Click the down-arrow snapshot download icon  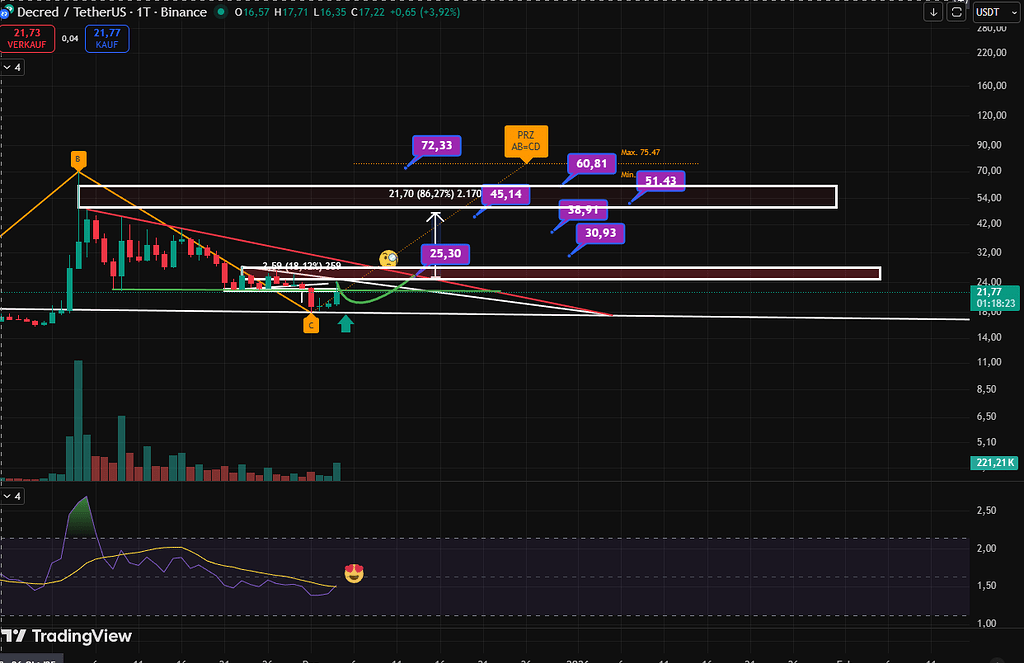point(934,13)
